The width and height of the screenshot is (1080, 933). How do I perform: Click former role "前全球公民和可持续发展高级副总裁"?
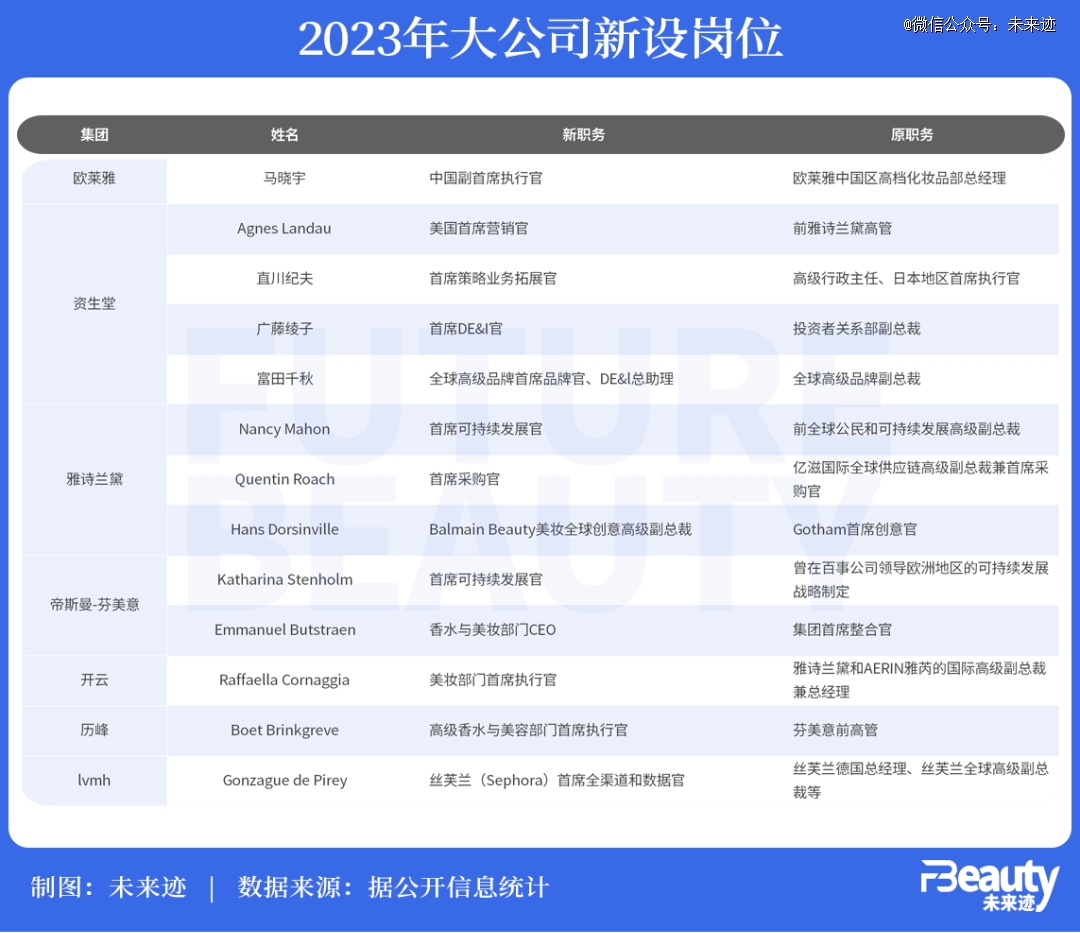point(906,429)
